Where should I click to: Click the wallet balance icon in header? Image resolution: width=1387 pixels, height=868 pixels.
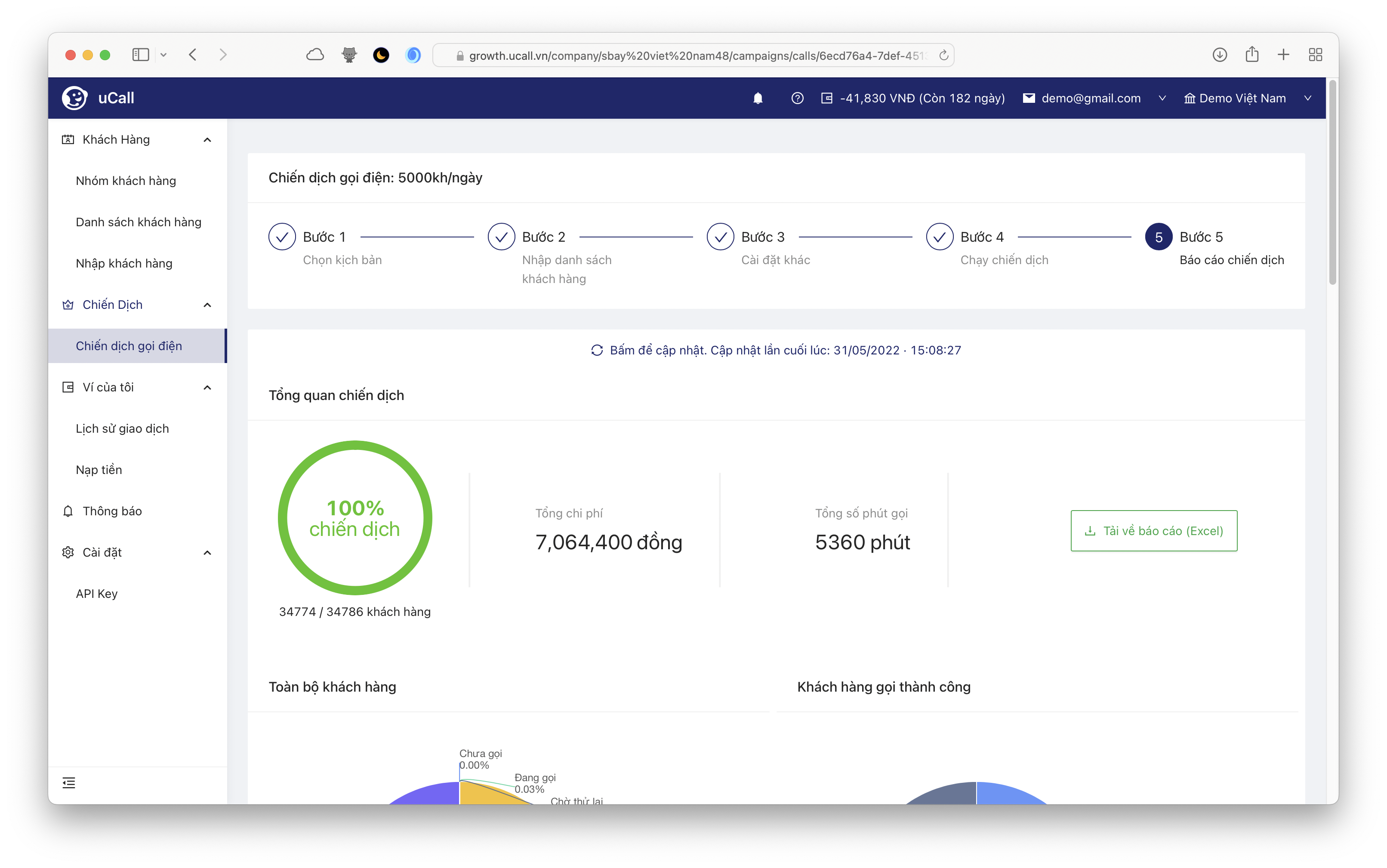(826, 98)
